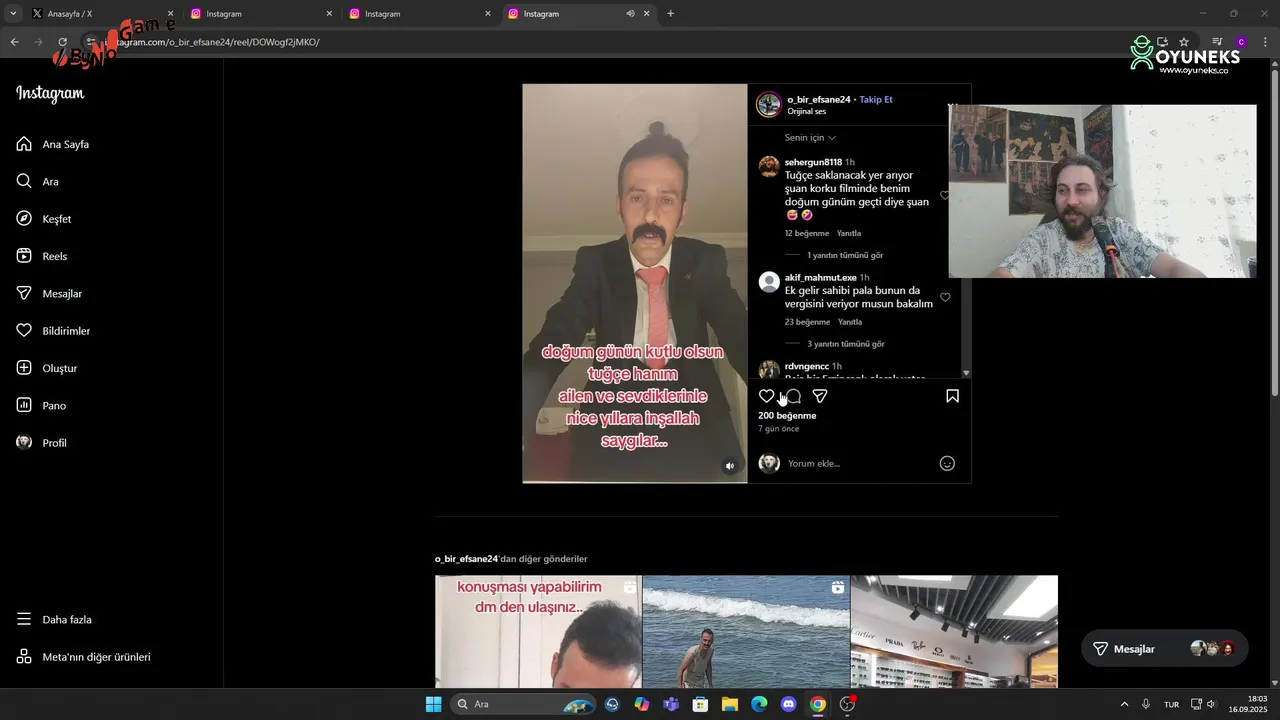Open the Chrome three-dot menu
This screenshot has height=720, width=1280.
tap(1265, 42)
